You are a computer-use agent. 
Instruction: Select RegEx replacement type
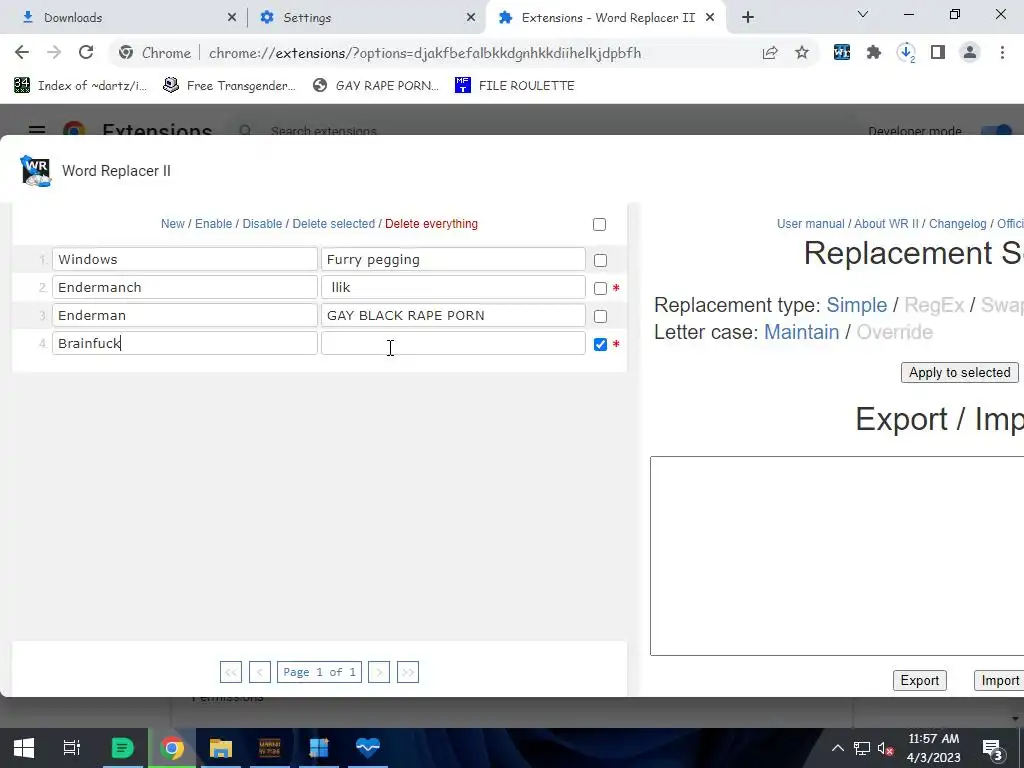(934, 305)
